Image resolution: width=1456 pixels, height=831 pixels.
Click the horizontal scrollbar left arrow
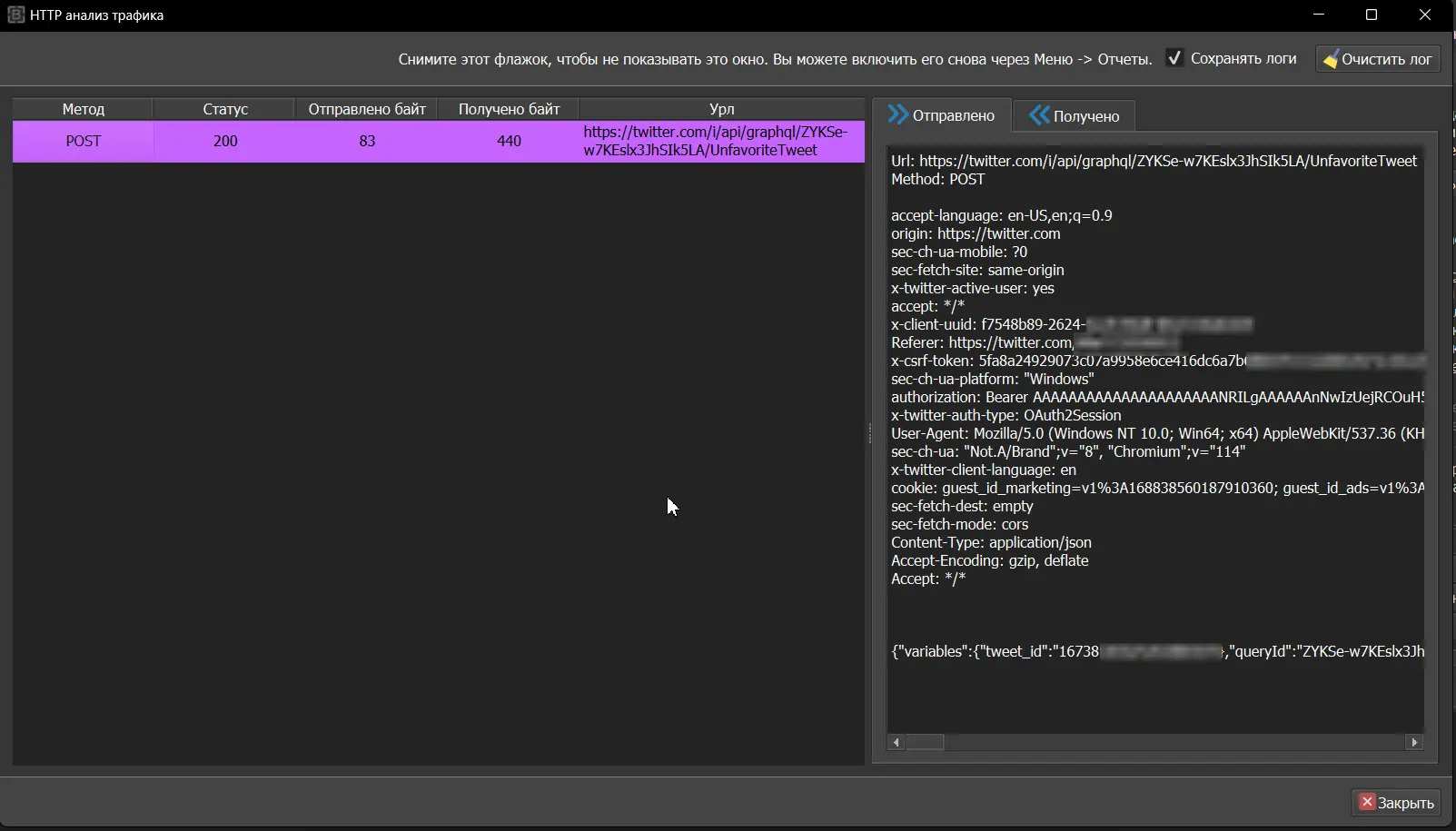point(896,742)
